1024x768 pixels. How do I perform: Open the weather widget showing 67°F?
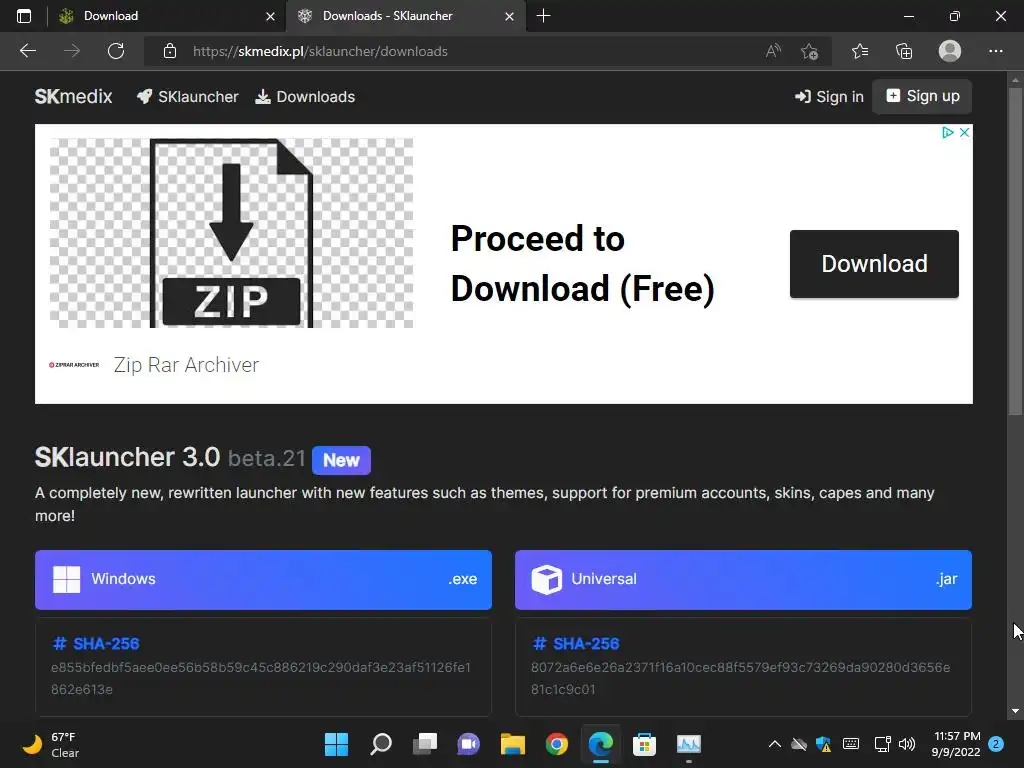click(51, 744)
